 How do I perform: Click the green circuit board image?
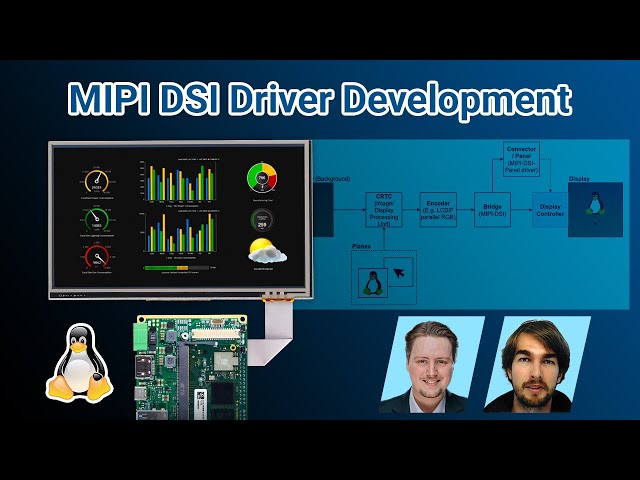pyautogui.click(x=190, y=367)
